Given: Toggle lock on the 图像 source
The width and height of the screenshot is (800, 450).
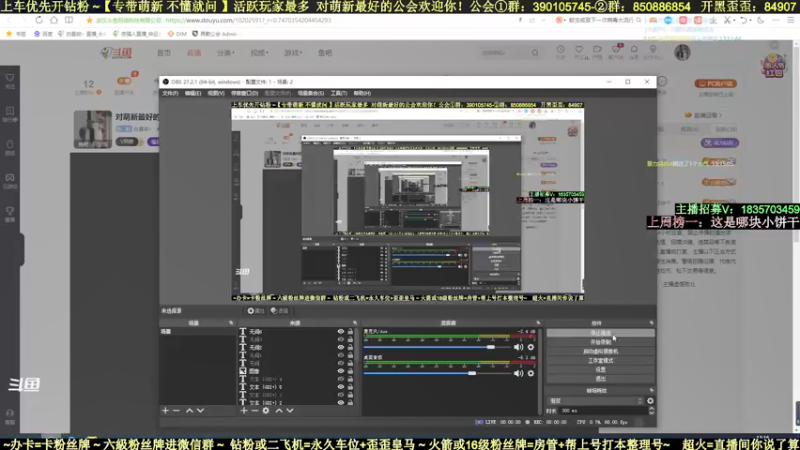Looking at the screenshot, I should click(351, 371).
